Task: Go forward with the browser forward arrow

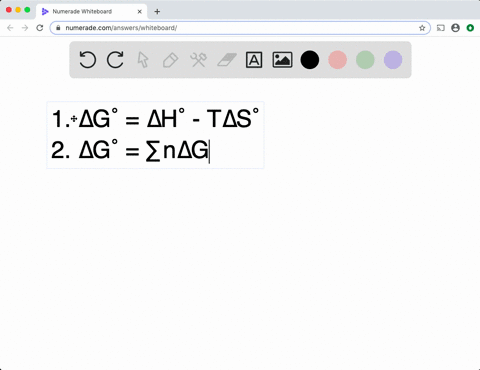Action: [x=25, y=28]
